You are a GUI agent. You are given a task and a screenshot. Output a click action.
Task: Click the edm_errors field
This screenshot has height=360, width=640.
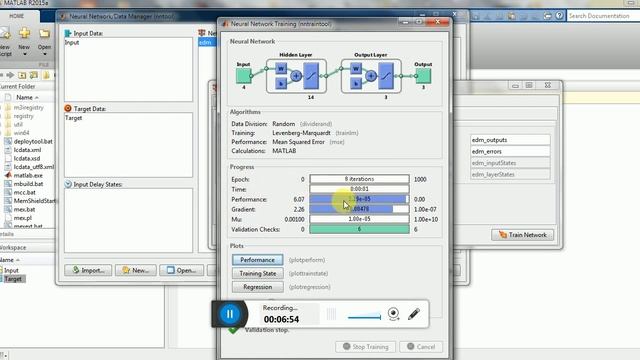[x=510, y=151]
